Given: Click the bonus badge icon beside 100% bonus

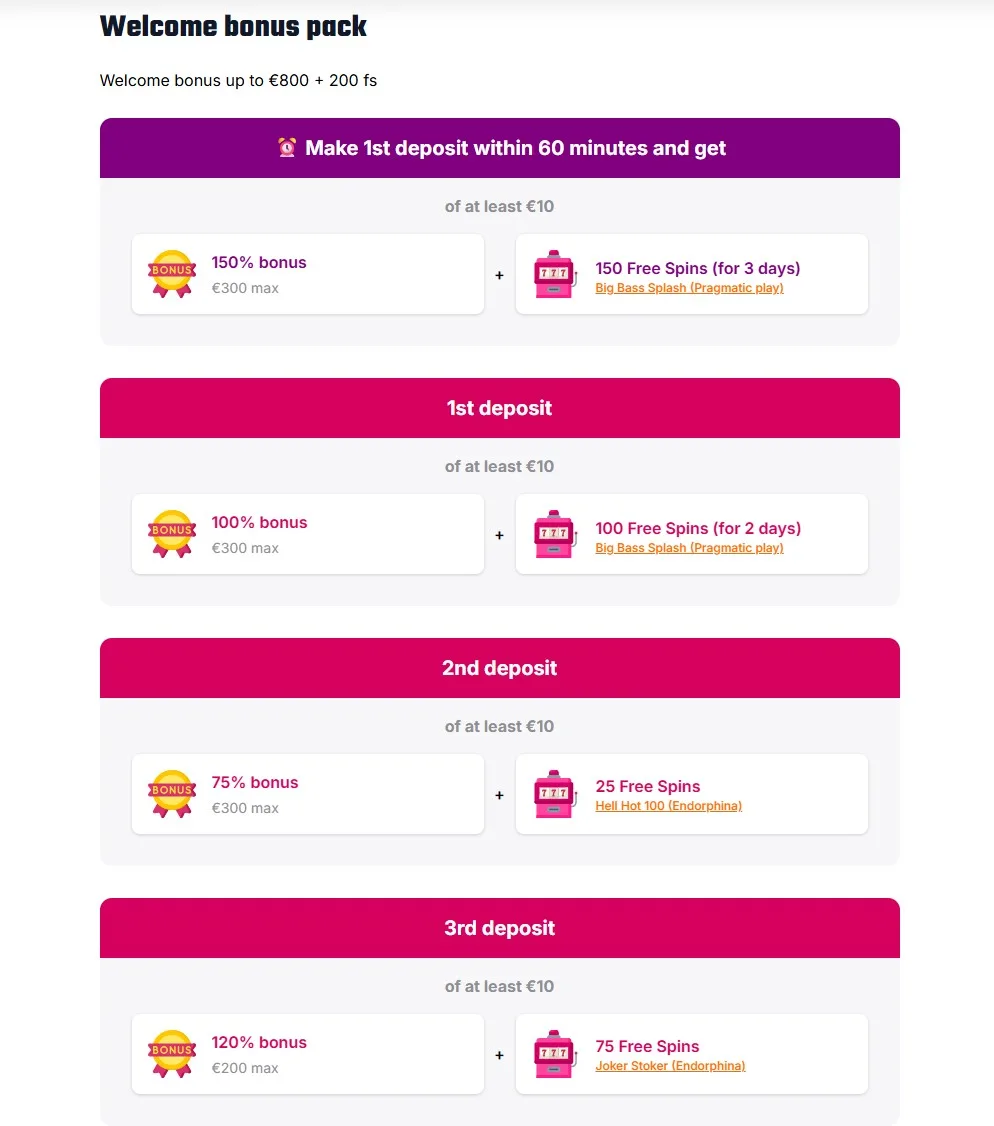Looking at the screenshot, I should (x=172, y=534).
